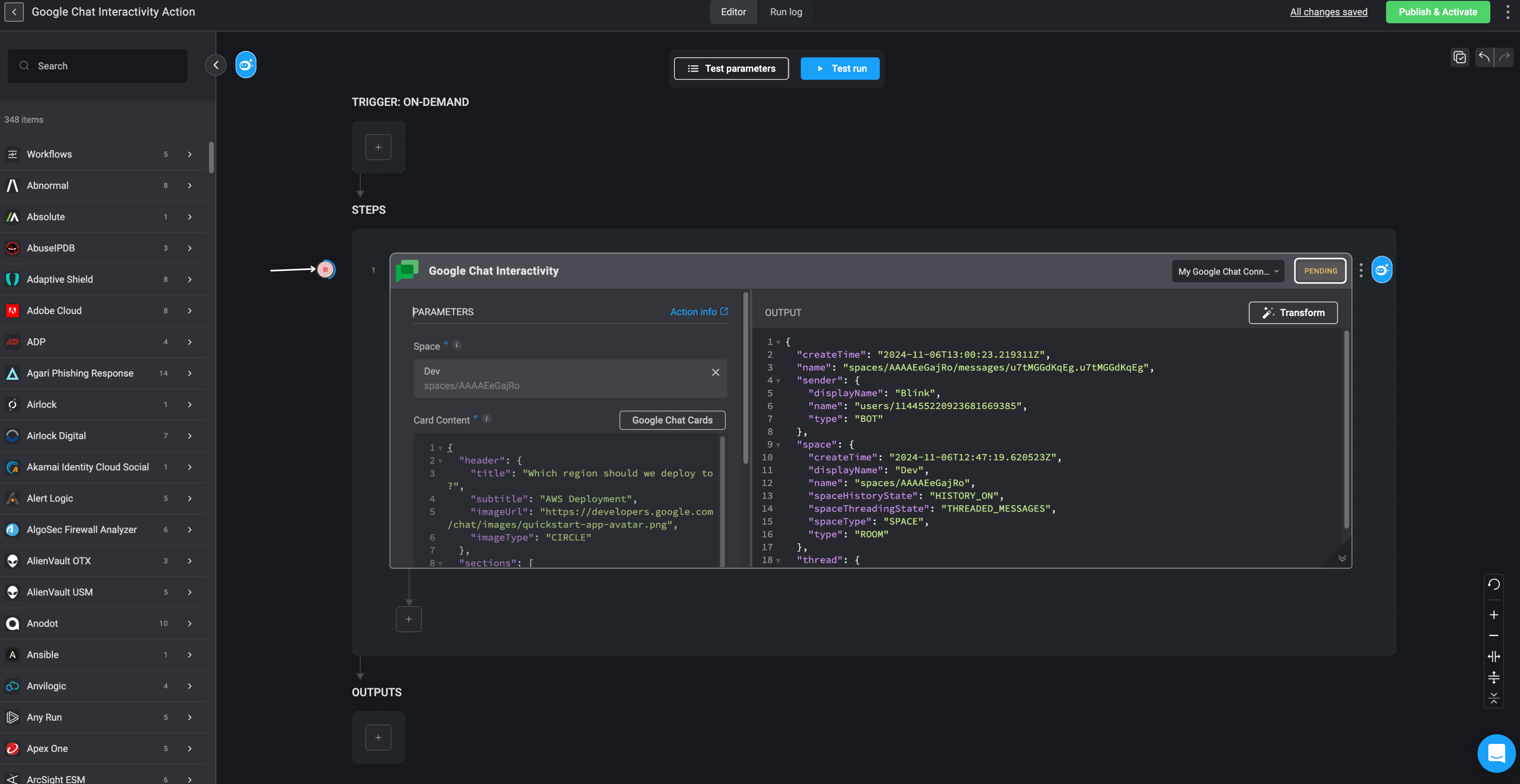1520x784 pixels.
Task: Open Test parameters
Action: point(731,69)
